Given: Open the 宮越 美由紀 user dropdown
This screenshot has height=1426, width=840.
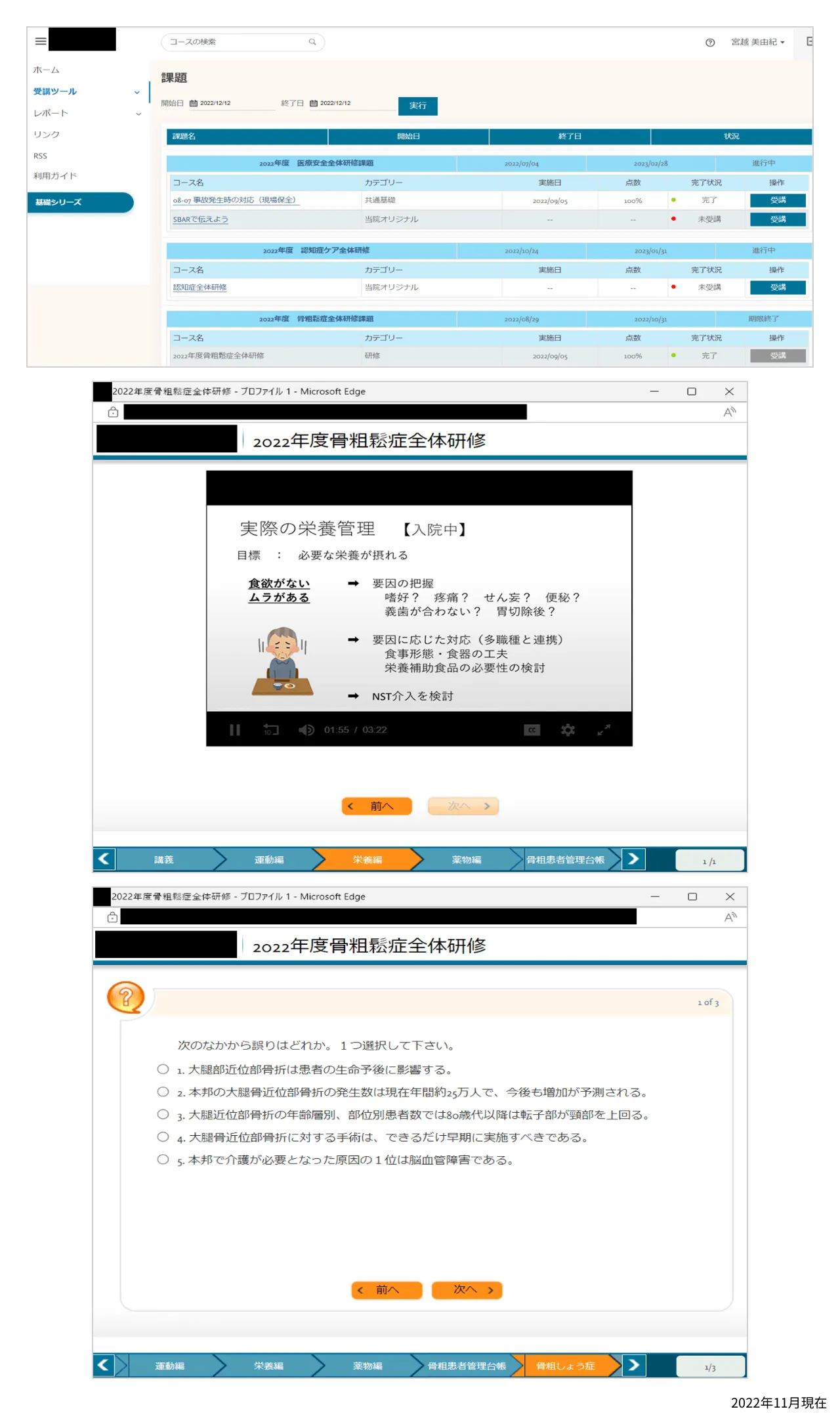Looking at the screenshot, I should click(757, 42).
